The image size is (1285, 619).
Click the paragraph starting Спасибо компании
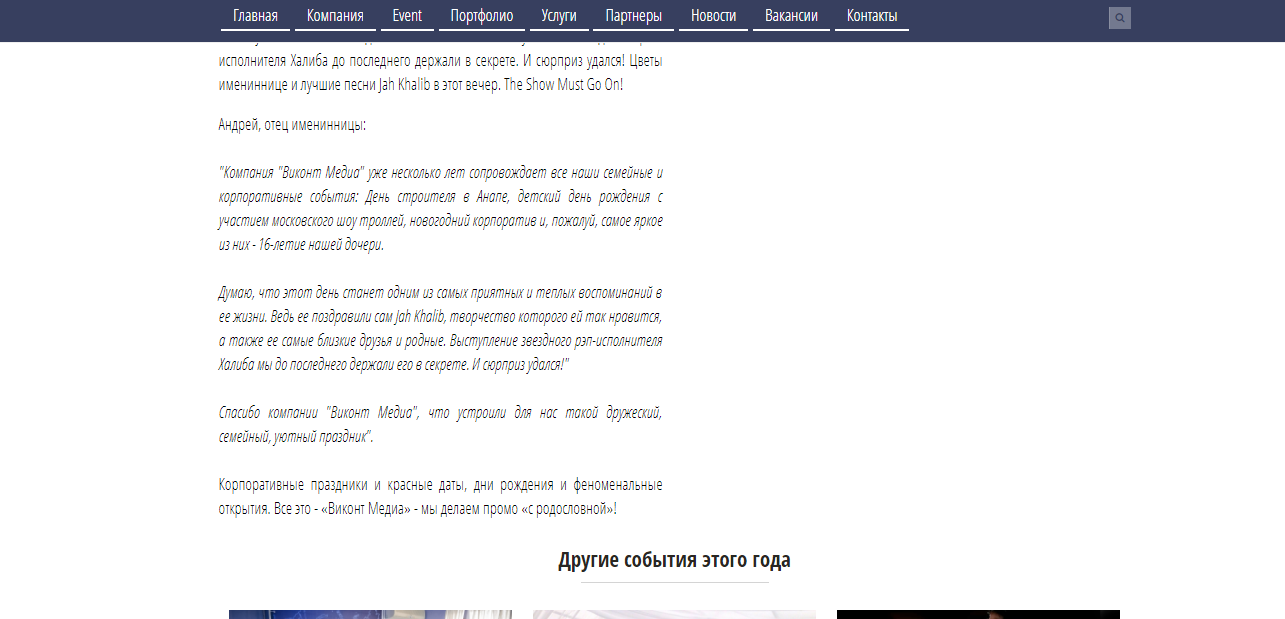point(440,424)
